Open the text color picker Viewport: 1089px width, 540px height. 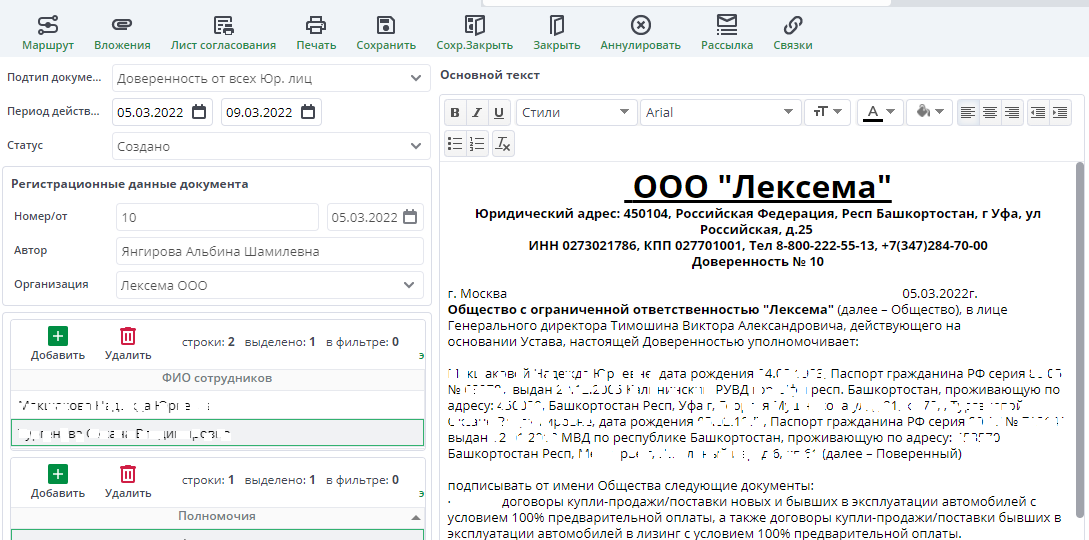coord(881,112)
